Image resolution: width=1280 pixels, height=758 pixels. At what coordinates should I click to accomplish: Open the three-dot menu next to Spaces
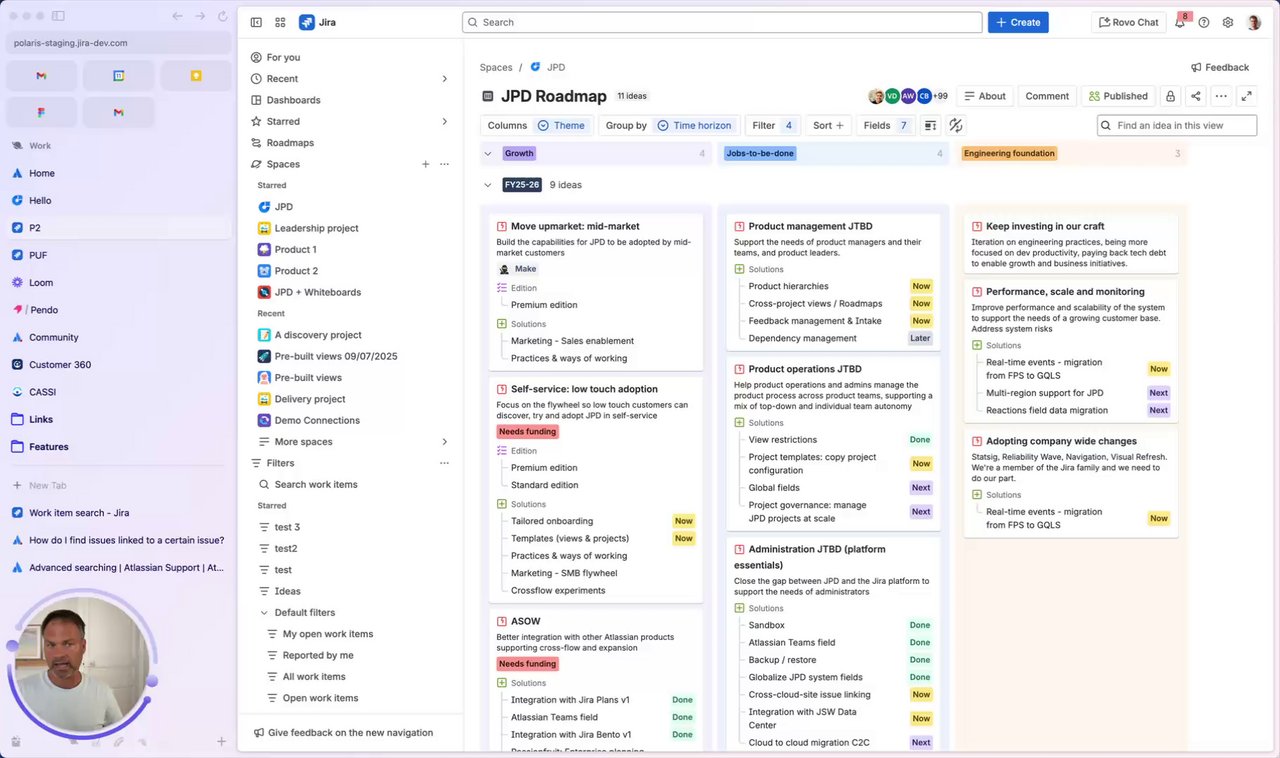(444, 164)
